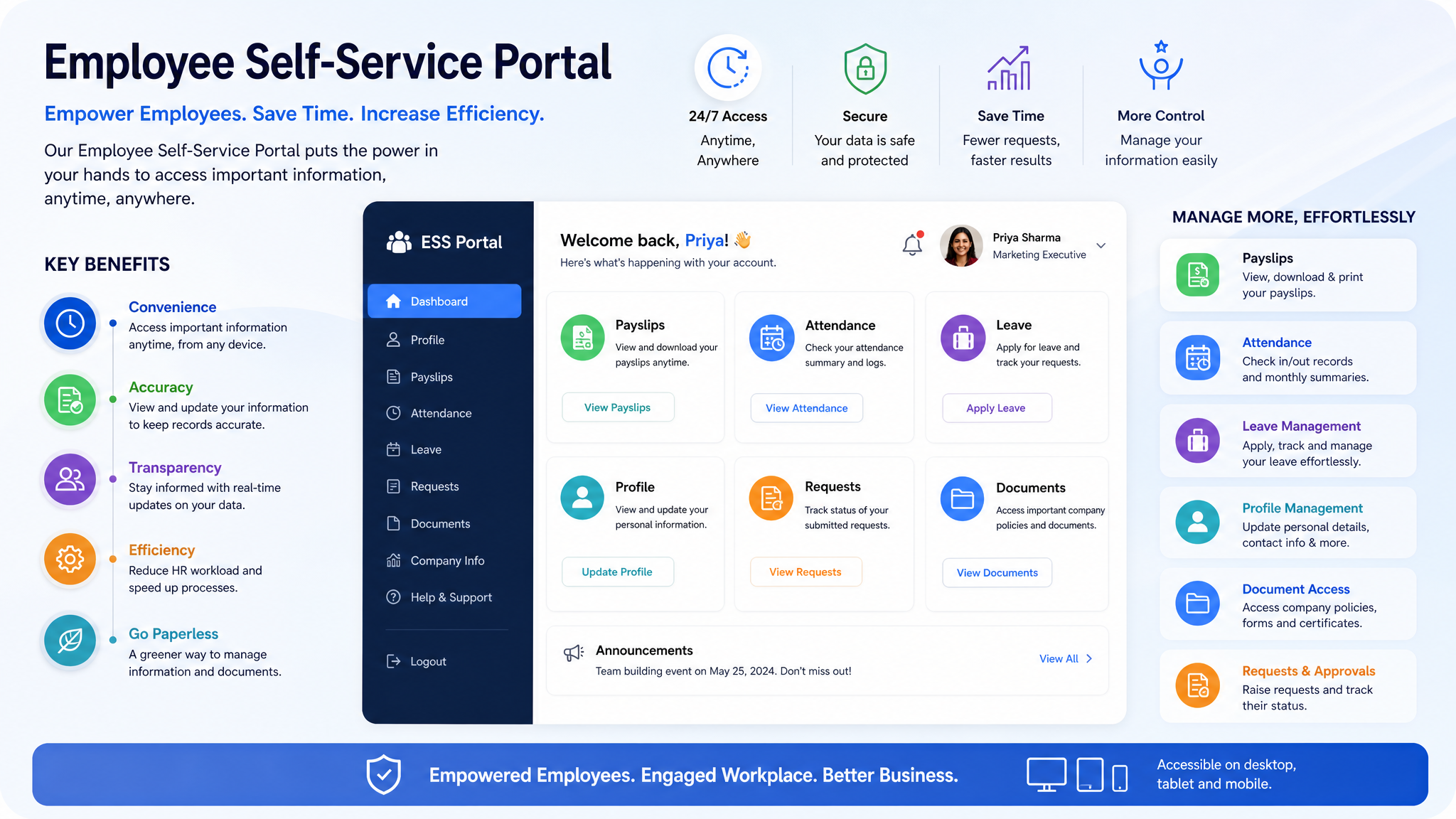Click Priya Sharma's profile photo
This screenshot has width=1456, height=819.
961,246
